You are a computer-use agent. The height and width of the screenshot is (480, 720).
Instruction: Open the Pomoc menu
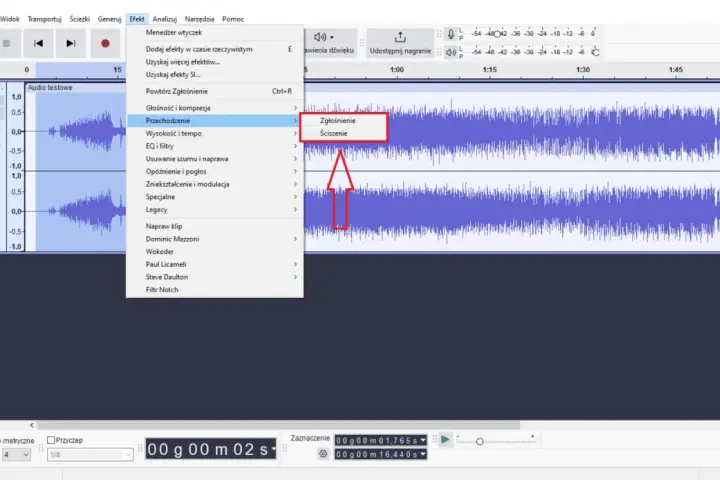[233, 19]
